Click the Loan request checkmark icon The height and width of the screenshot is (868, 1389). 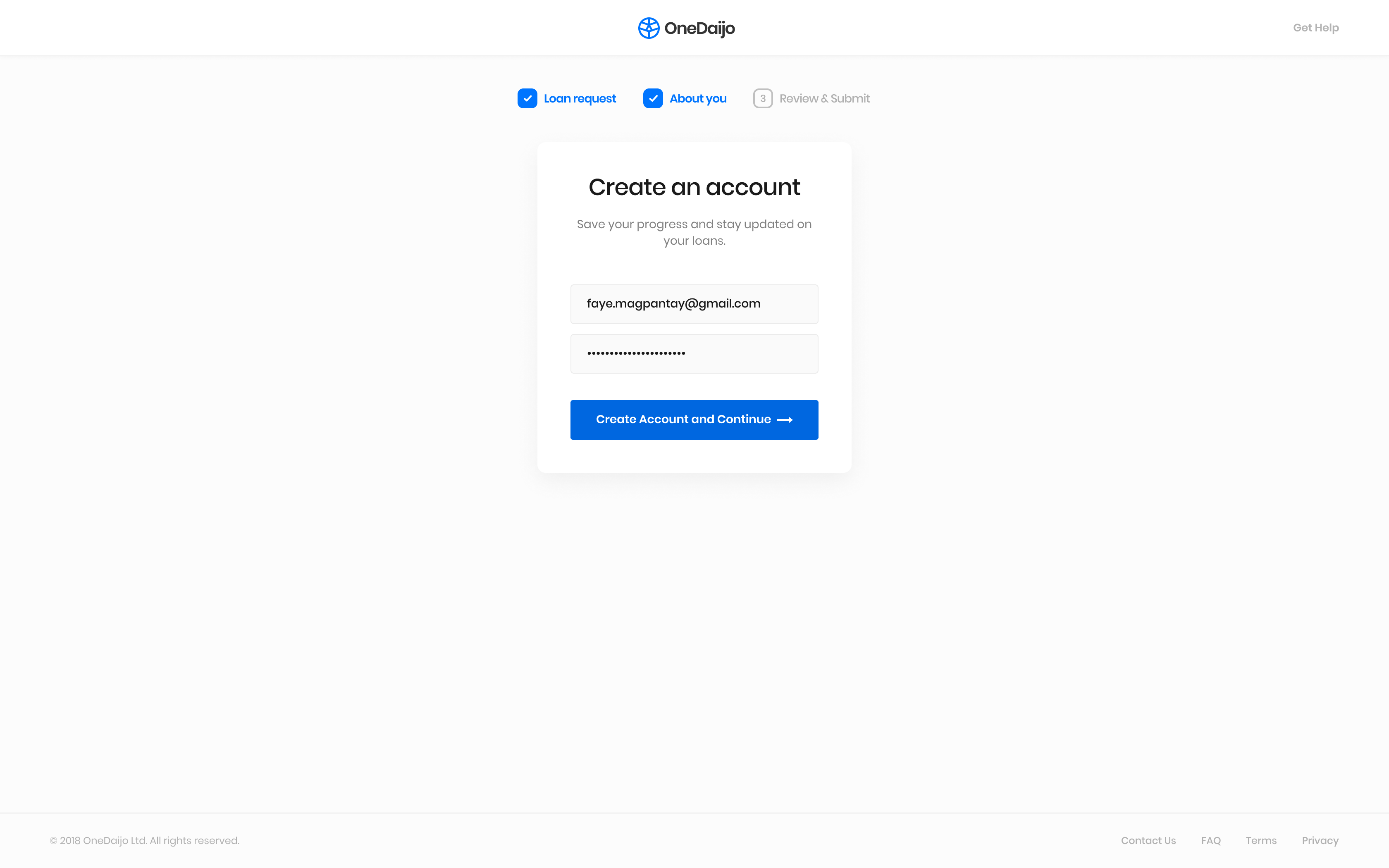pos(527,98)
